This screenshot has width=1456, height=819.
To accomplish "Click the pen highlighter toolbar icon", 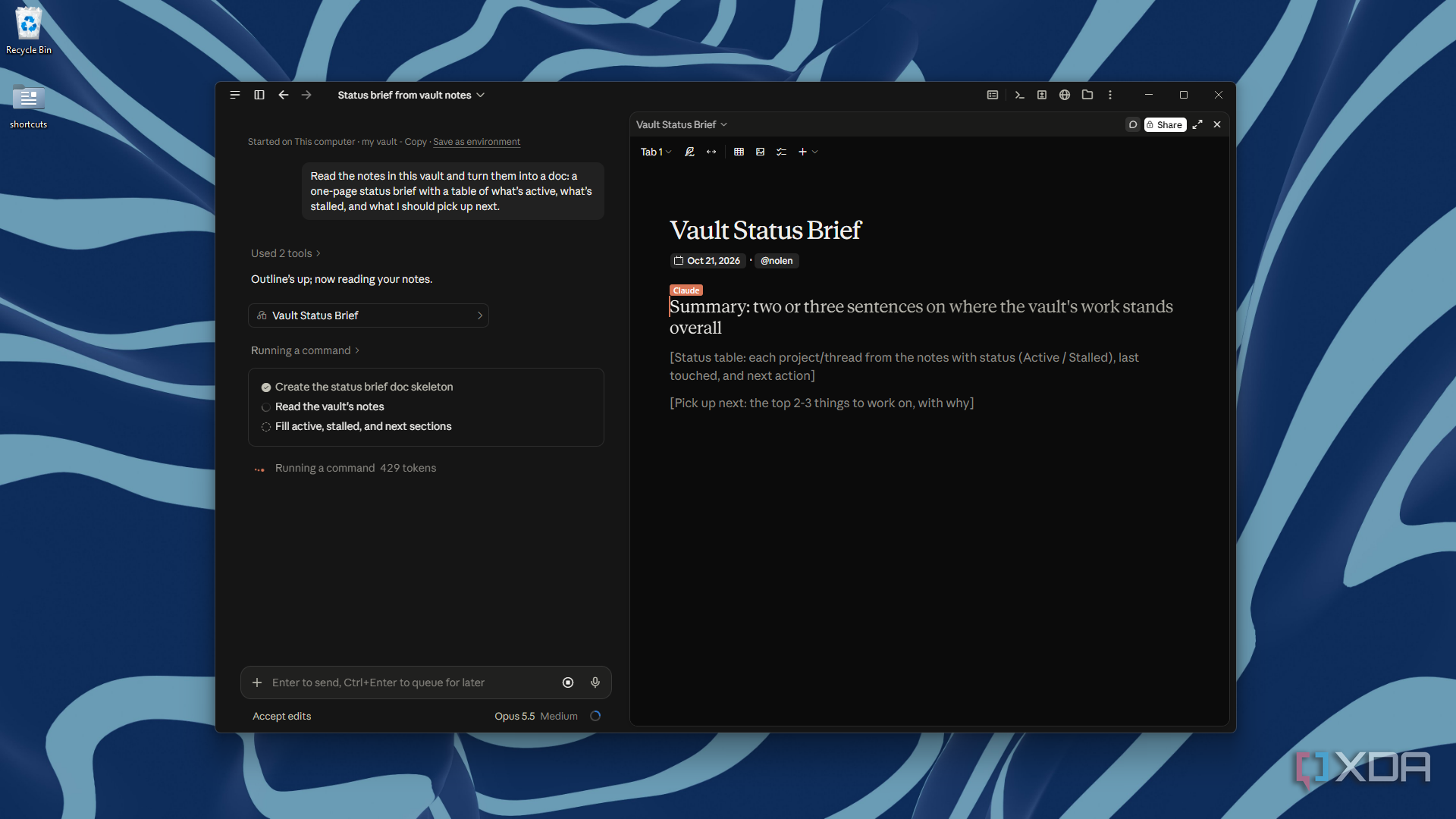I will click(689, 152).
